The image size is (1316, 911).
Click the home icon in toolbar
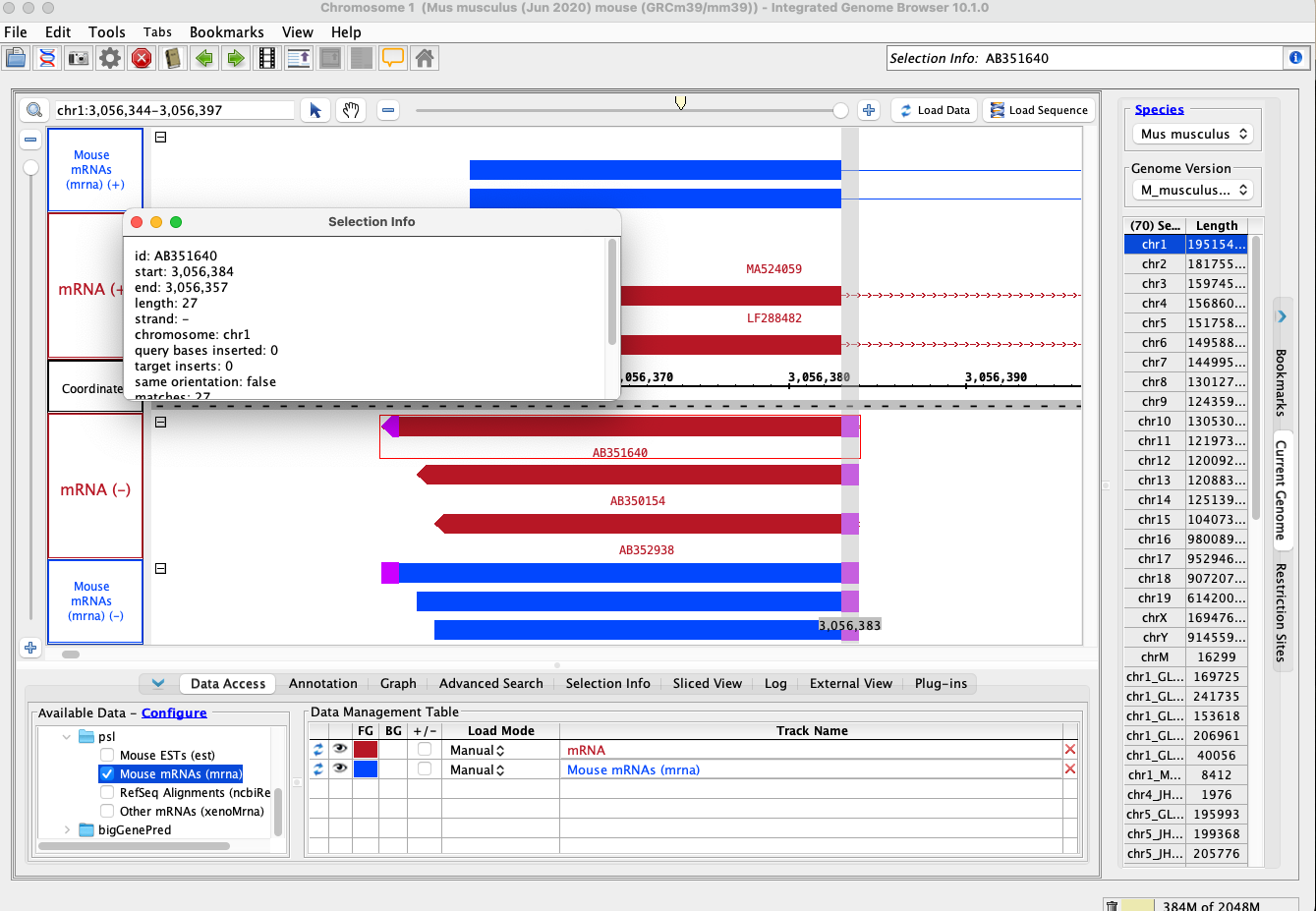(425, 58)
